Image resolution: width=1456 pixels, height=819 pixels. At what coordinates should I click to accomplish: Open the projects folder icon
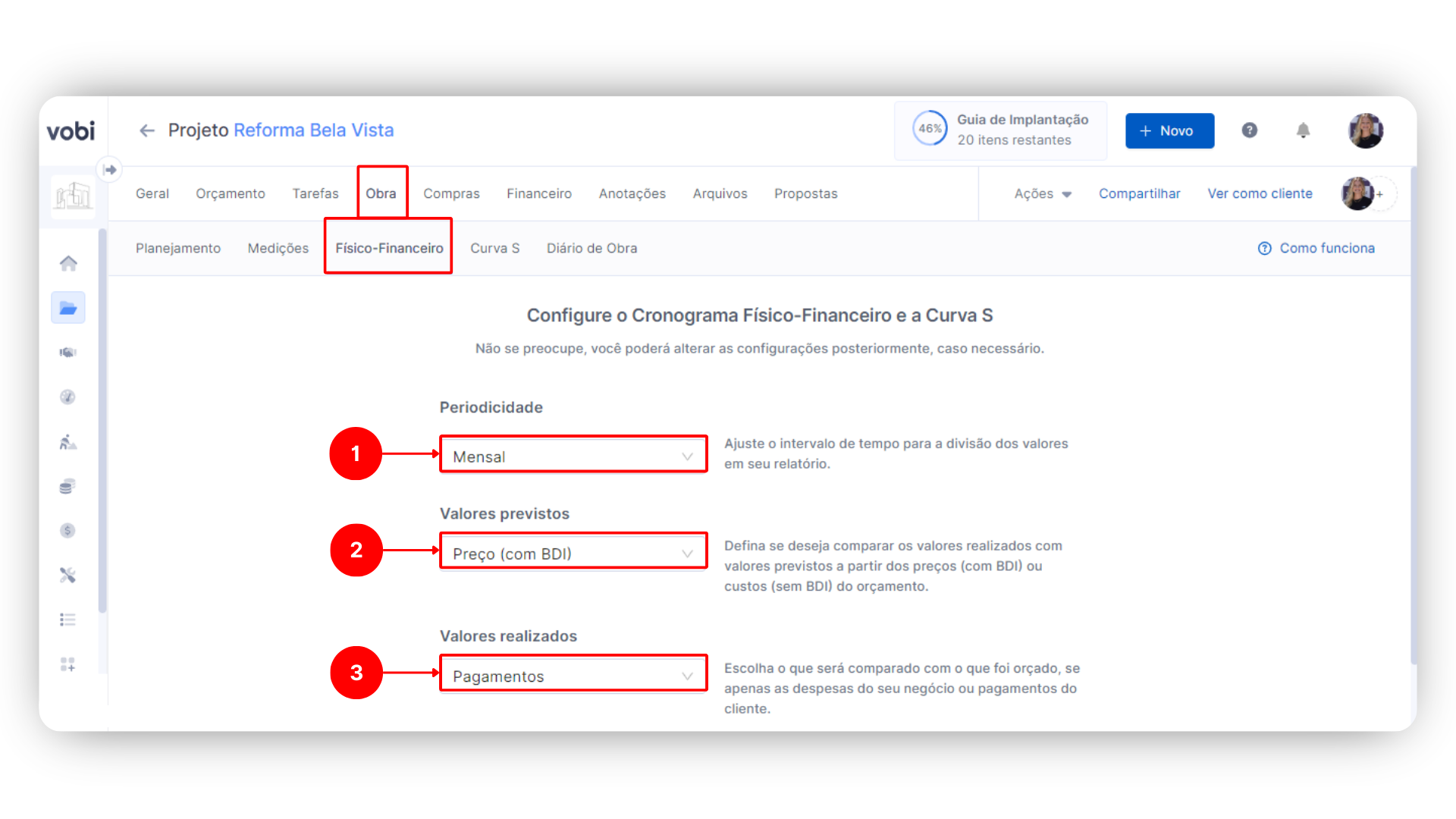[68, 308]
